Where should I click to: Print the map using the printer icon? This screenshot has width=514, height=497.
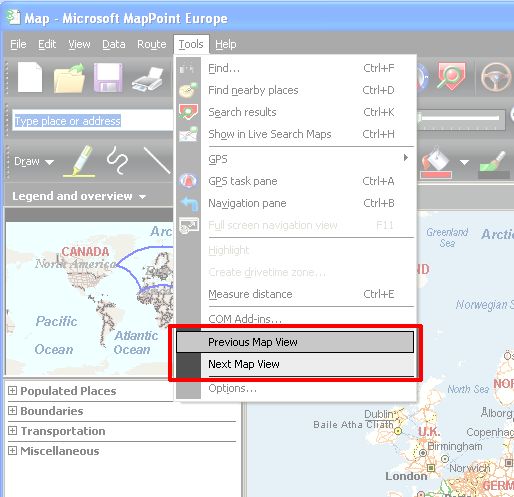(148, 79)
